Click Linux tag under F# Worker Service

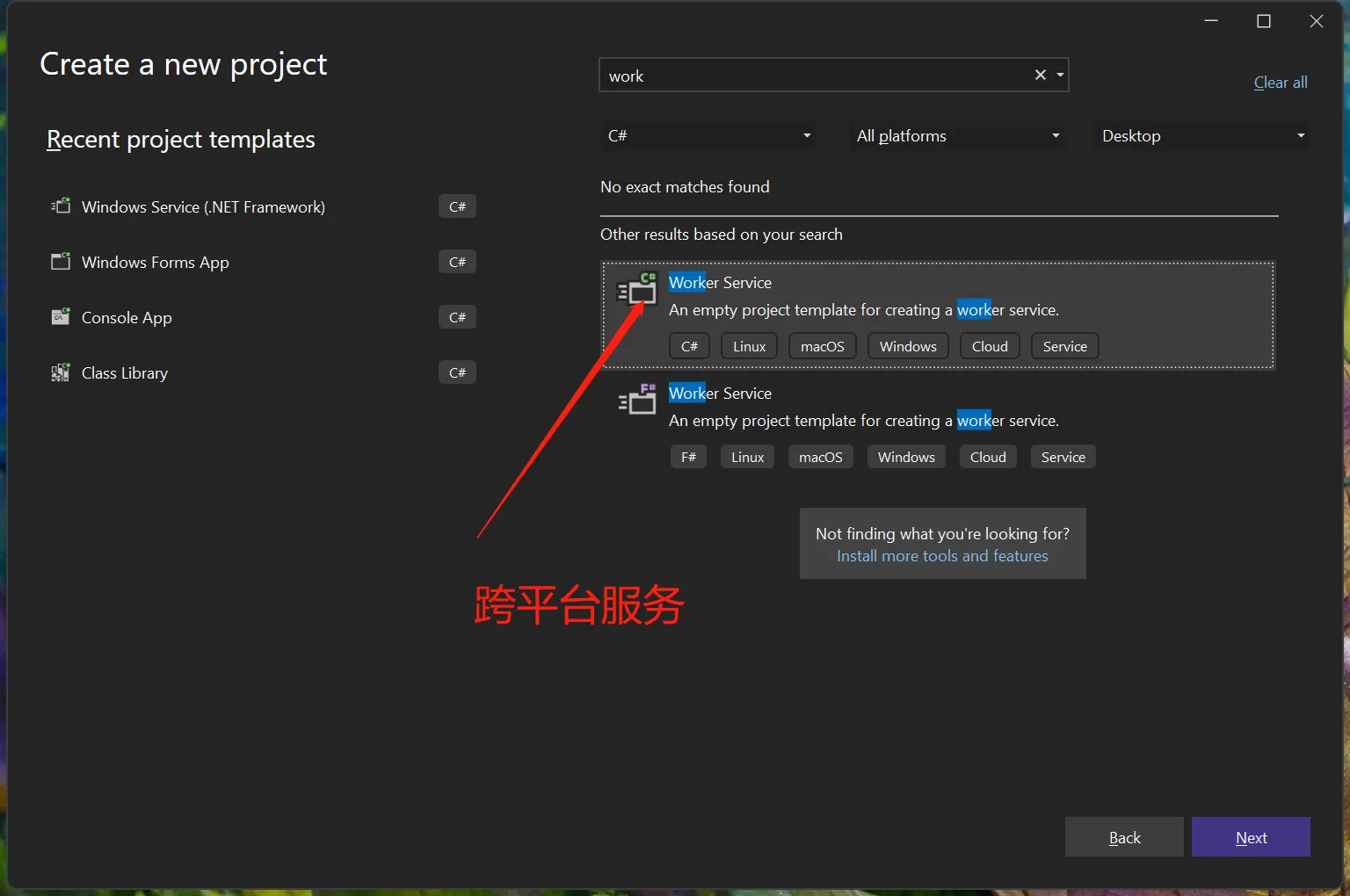pos(747,457)
